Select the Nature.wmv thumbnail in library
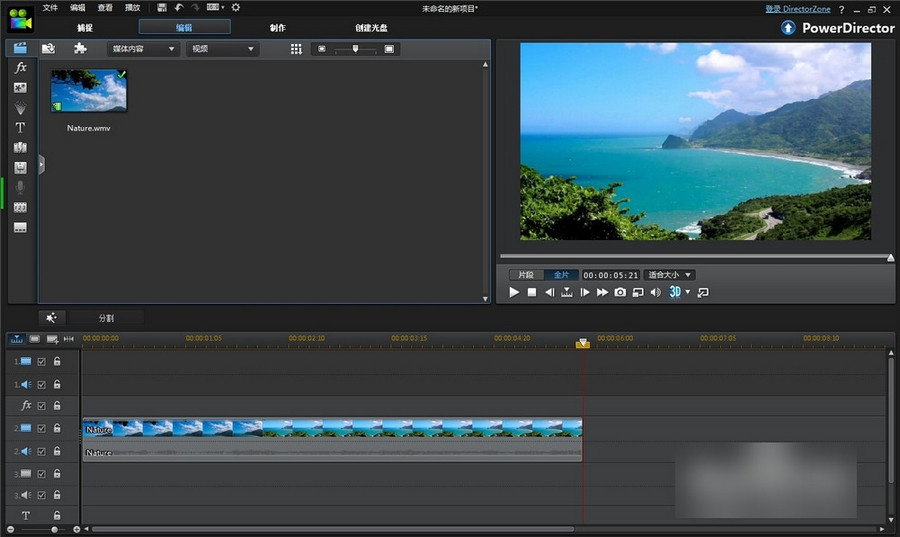The width and height of the screenshot is (900, 537). (x=89, y=91)
